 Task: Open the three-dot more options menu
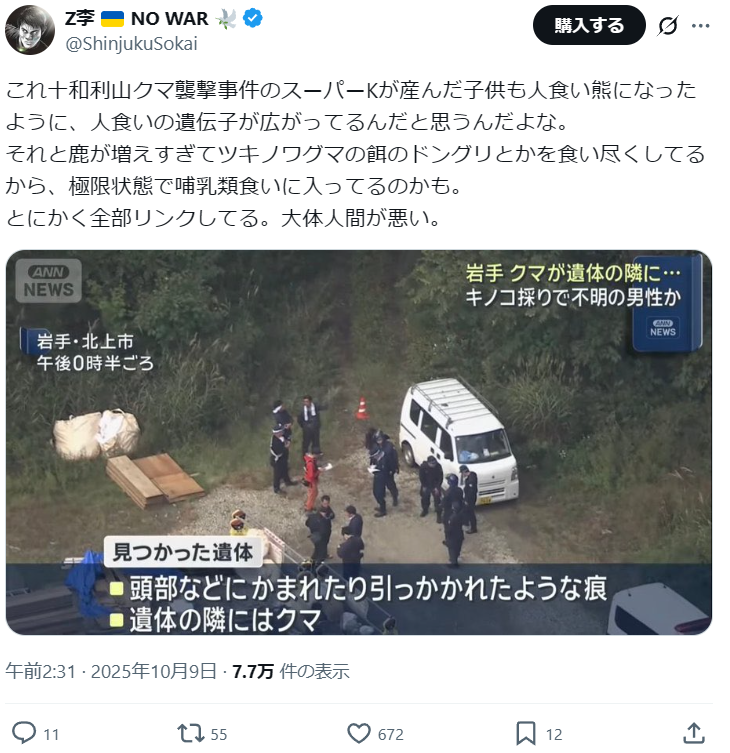pyautogui.click(x=700, y=26)
